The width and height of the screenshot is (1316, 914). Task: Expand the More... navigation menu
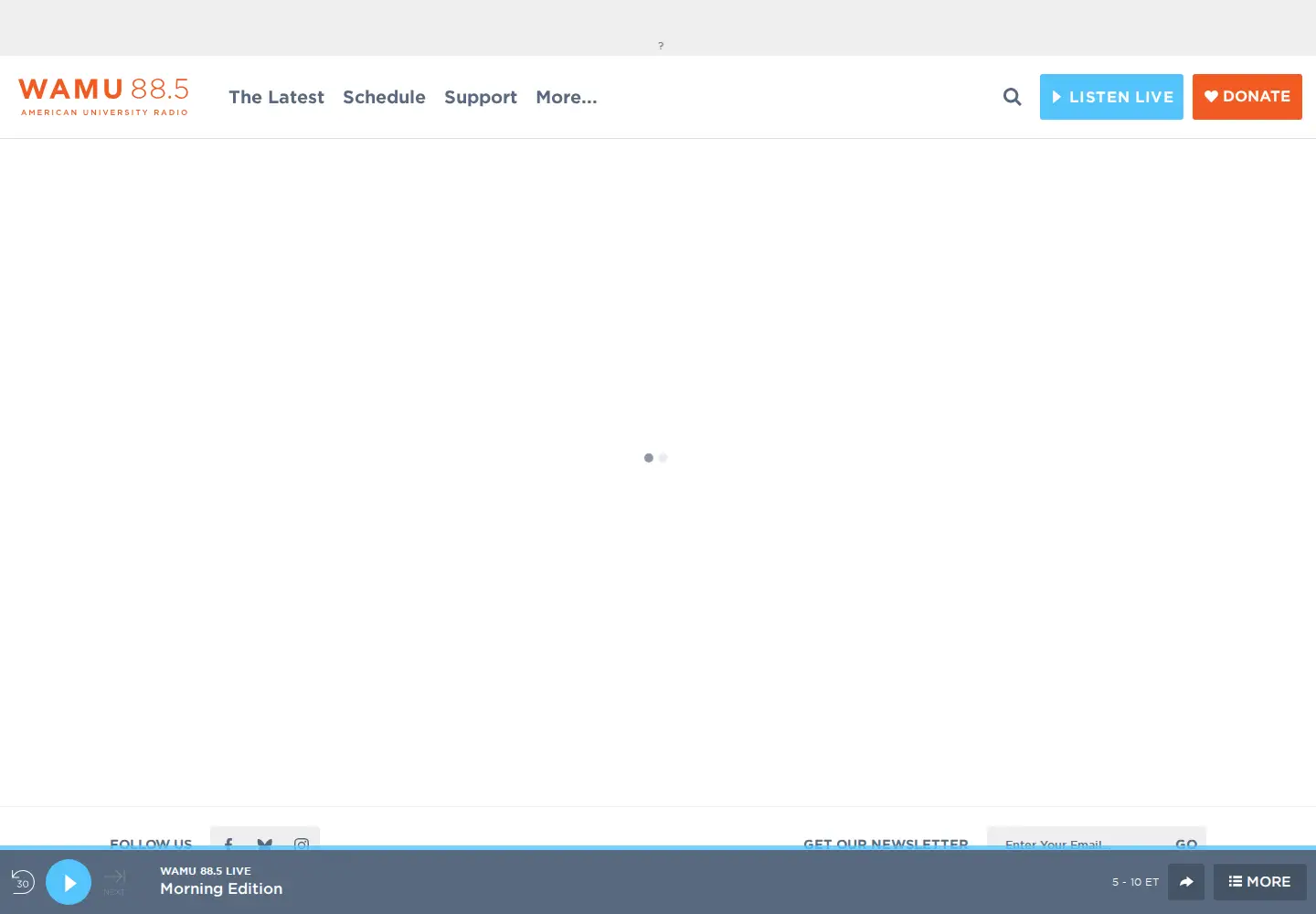point(567,97)
